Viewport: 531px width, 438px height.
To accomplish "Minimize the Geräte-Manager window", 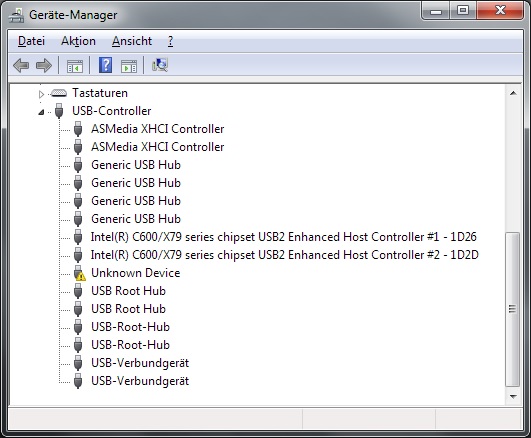I will click(436, 11).
